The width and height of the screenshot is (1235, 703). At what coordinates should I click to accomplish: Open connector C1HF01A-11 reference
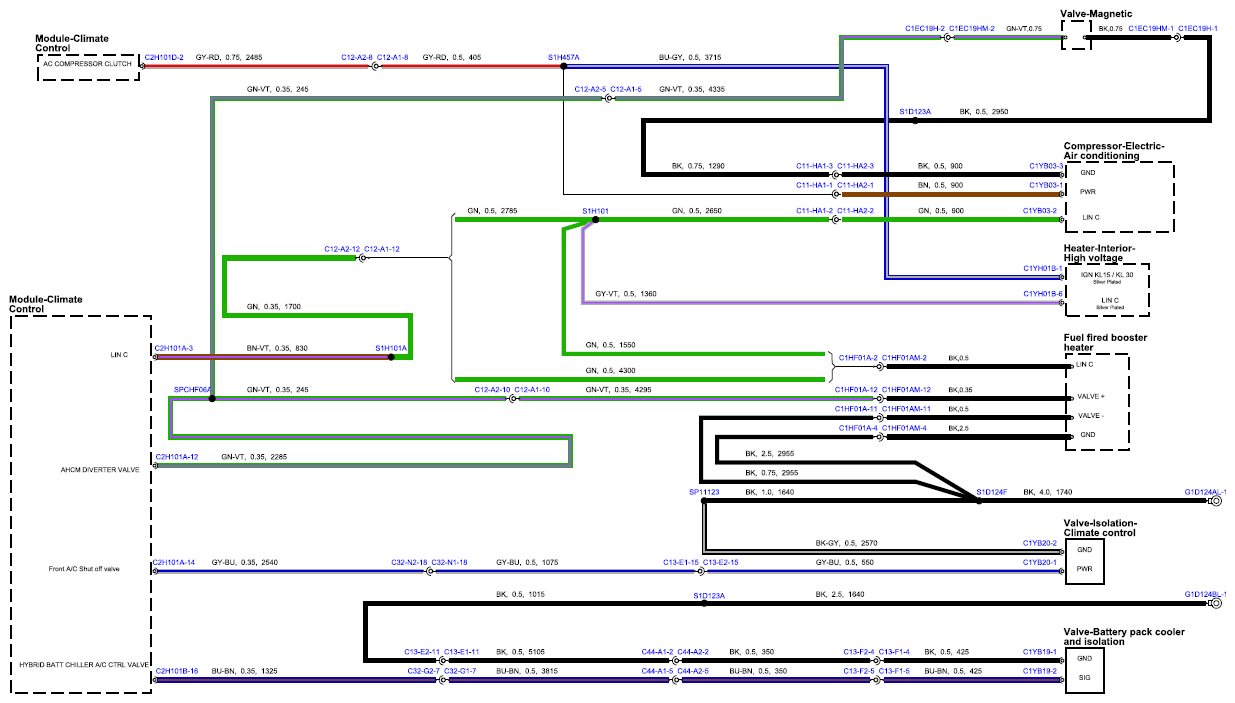click(856, 409)
